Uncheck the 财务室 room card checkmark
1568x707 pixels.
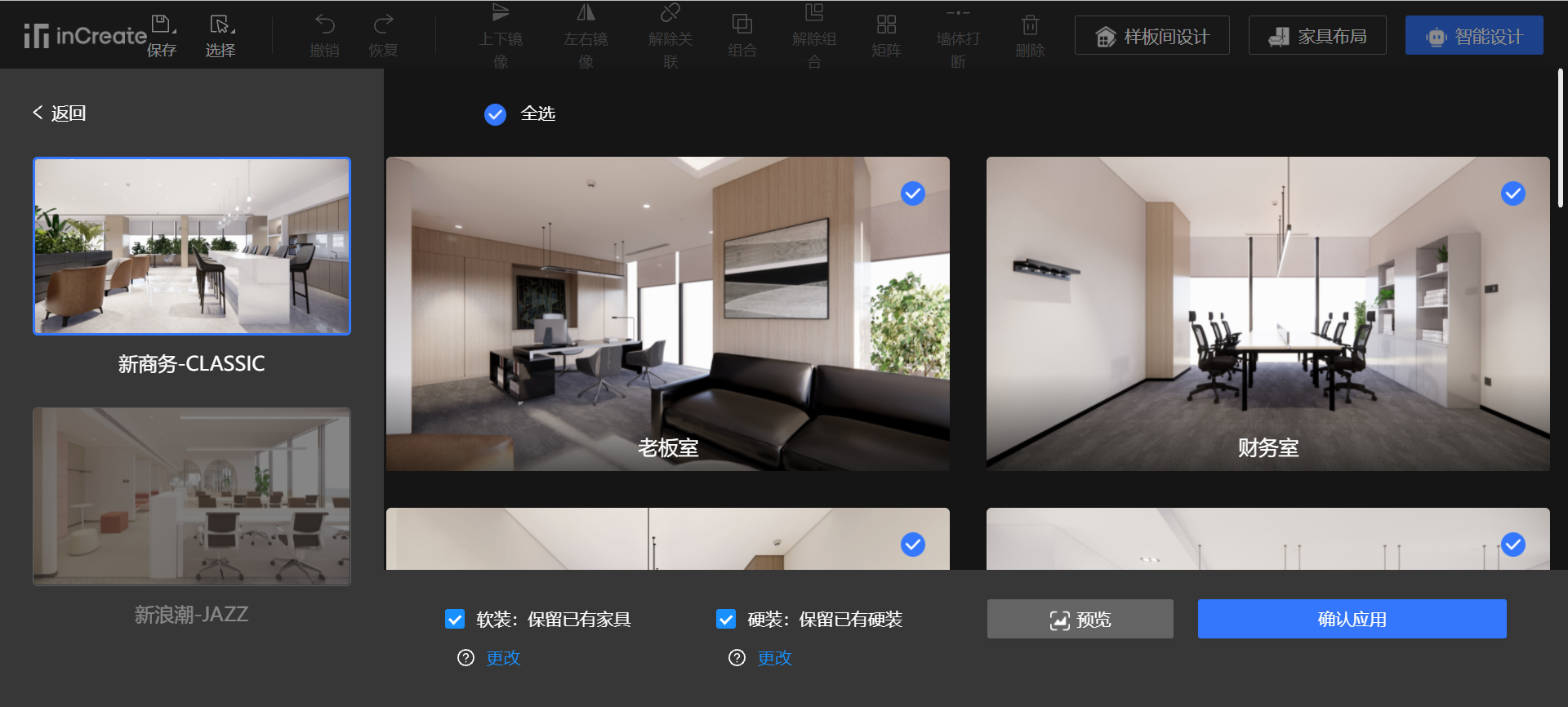[1513, 193]
